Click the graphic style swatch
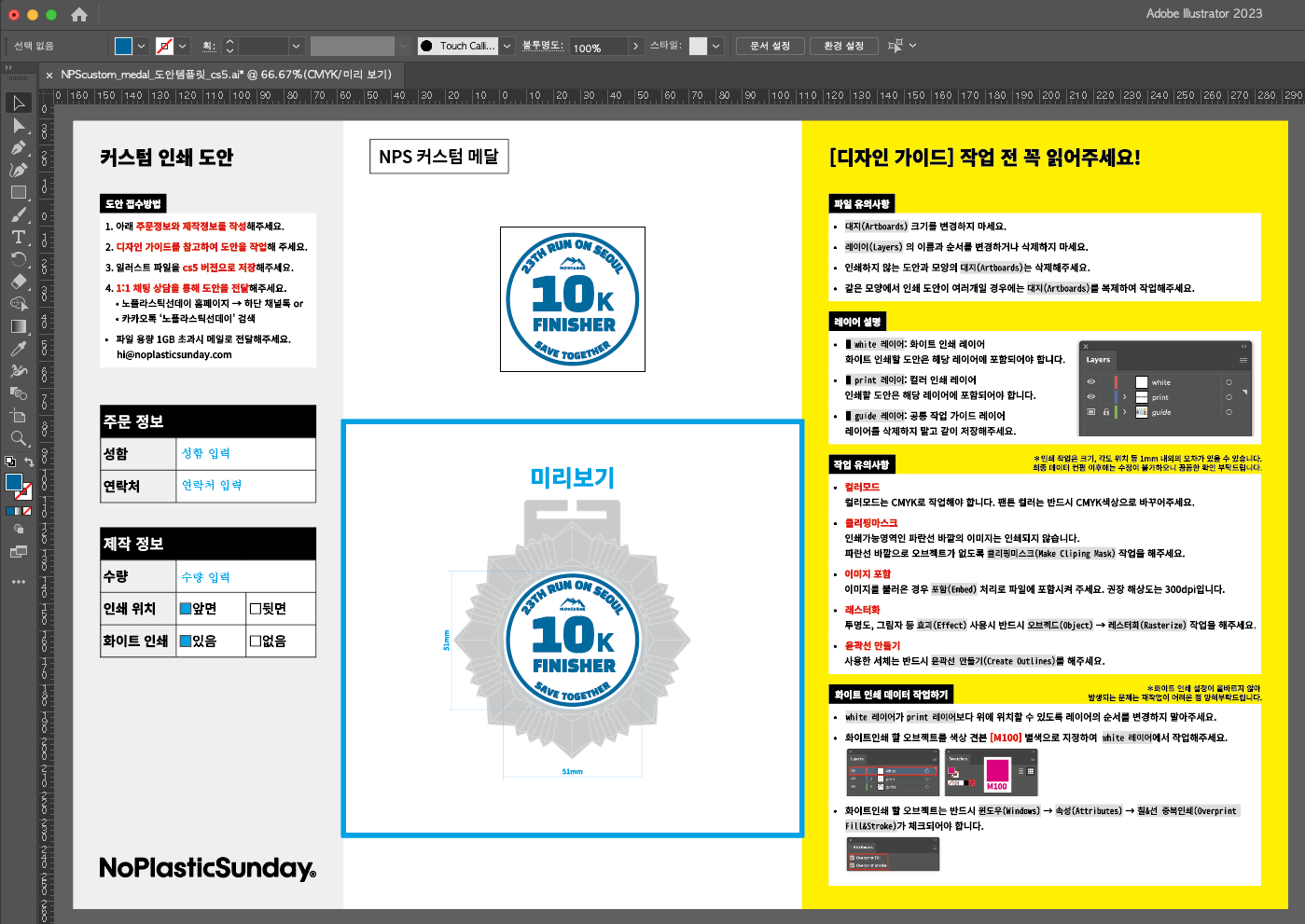Screen dimensions: 1305x924 click(698, 46)
